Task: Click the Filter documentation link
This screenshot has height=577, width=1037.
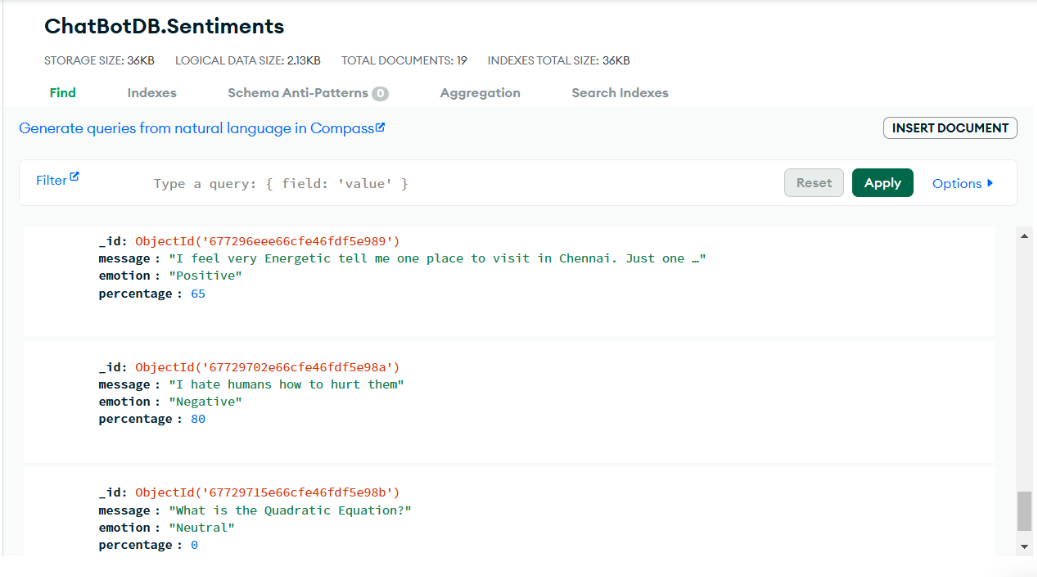Action: pyautogui.click(x=51, y=181)
